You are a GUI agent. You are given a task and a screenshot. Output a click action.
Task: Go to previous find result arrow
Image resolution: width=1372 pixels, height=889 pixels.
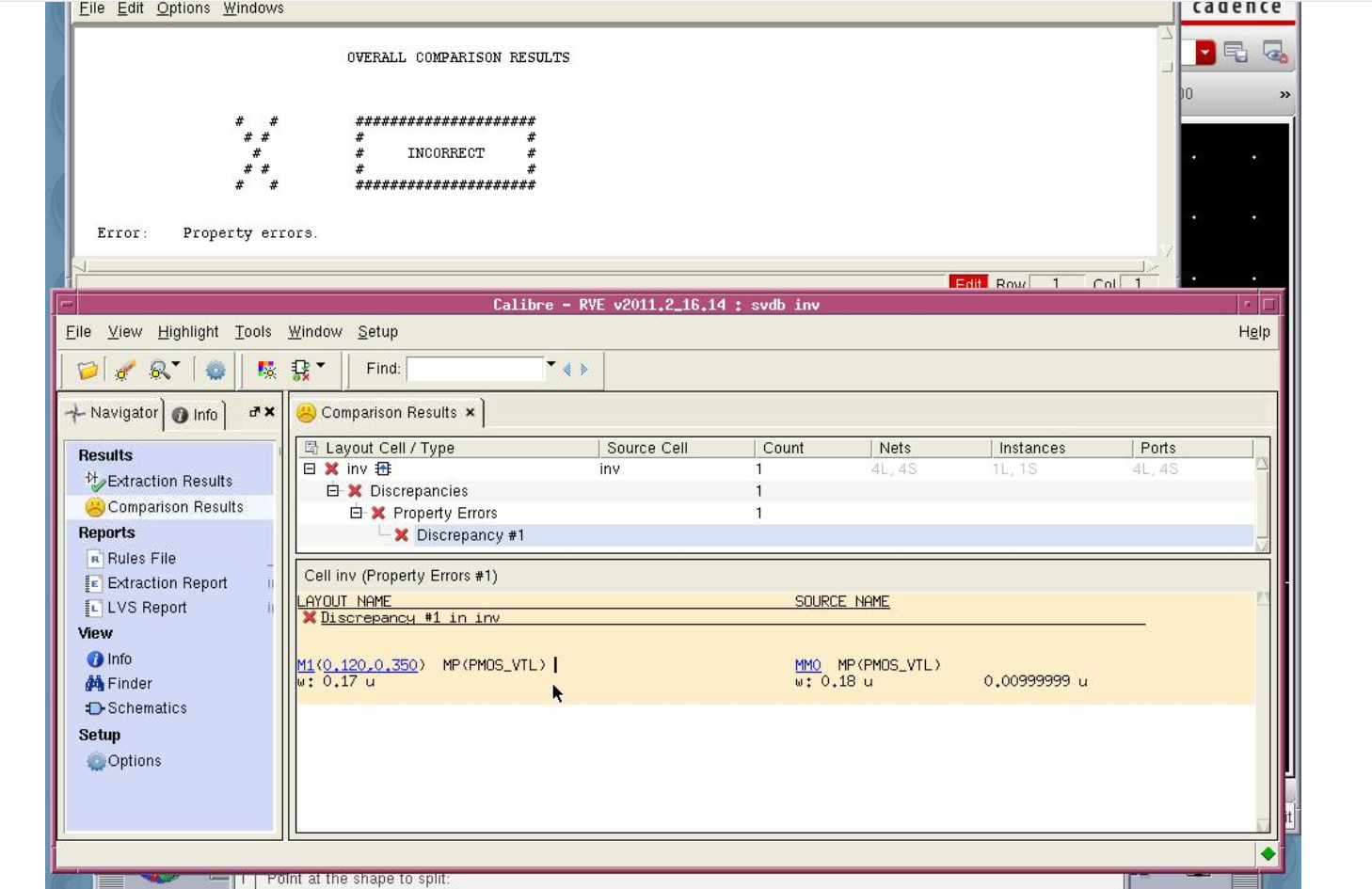tap(566, 370)
